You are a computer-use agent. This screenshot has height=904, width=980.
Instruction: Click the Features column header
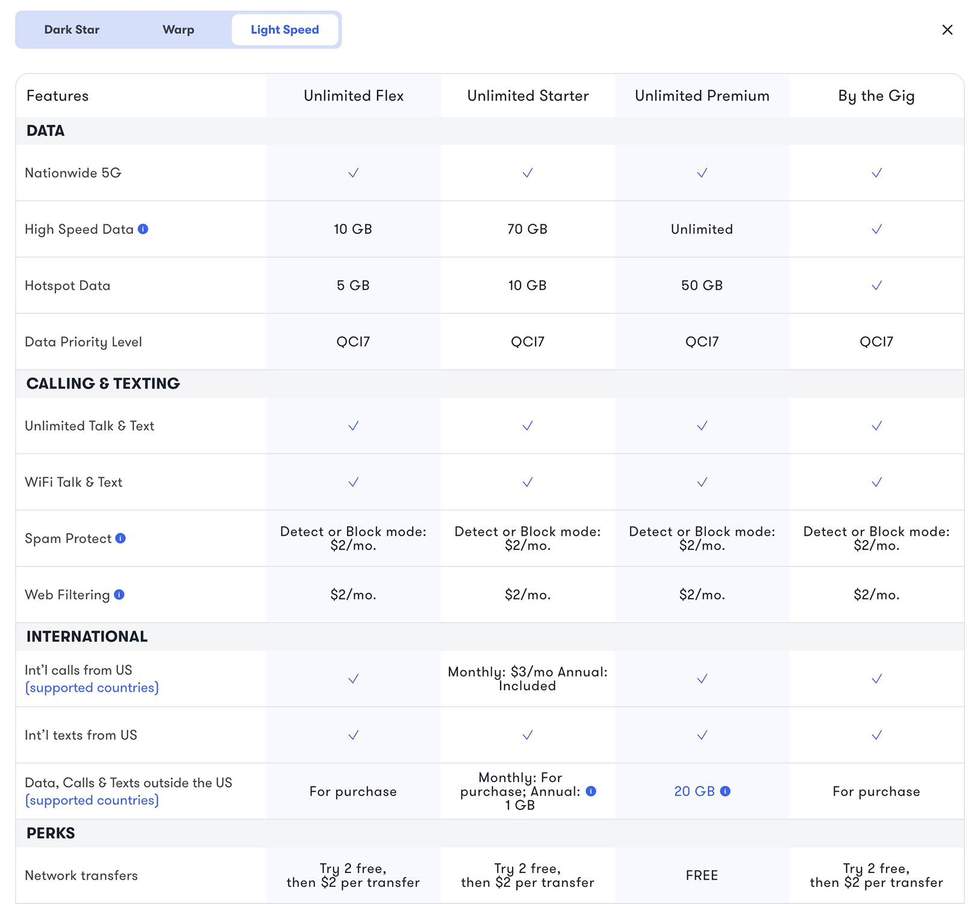pyautogui.click(x=58, y=96)
